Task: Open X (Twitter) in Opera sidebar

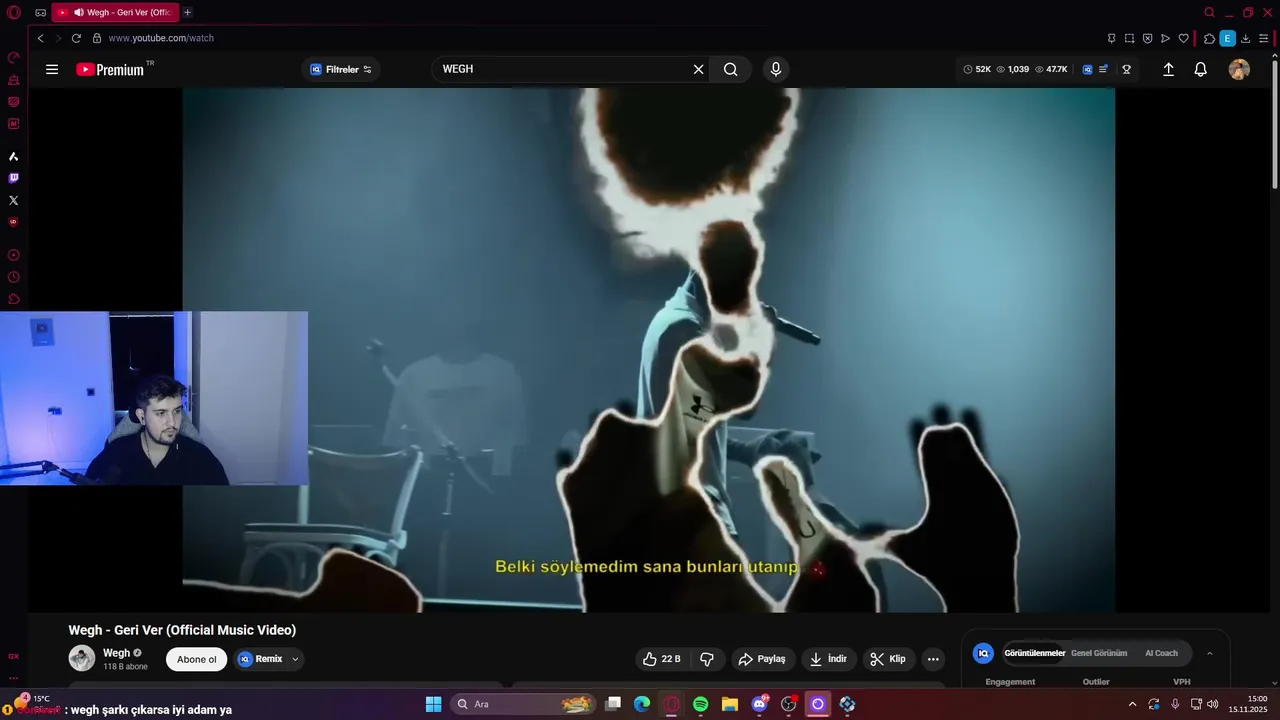Action: [14, 200]
